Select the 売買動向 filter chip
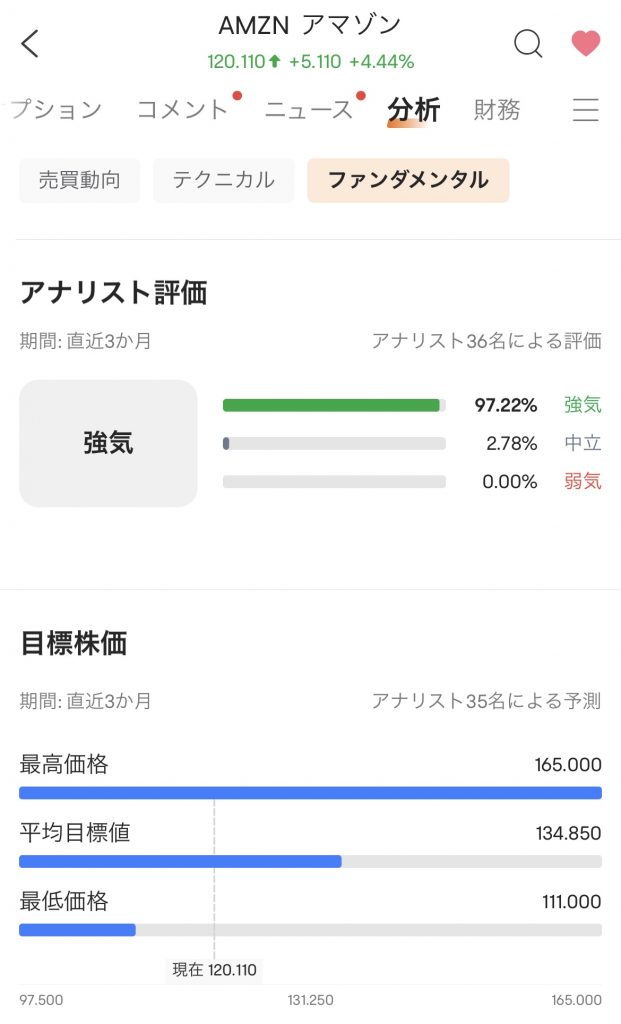 tap(78, 180)
